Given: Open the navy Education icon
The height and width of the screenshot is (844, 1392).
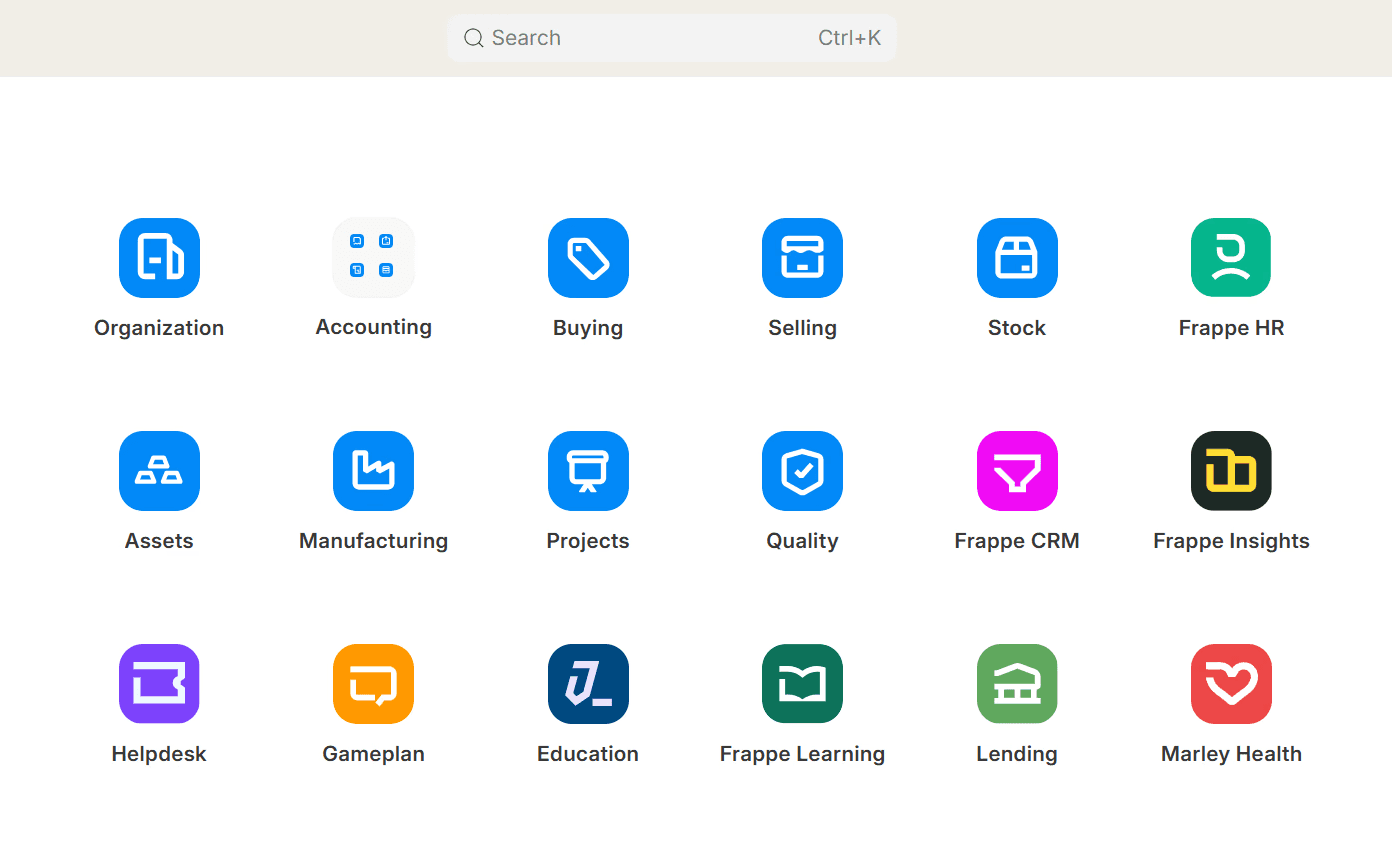Looking at the screenshot, I should (x=588, y=684).
